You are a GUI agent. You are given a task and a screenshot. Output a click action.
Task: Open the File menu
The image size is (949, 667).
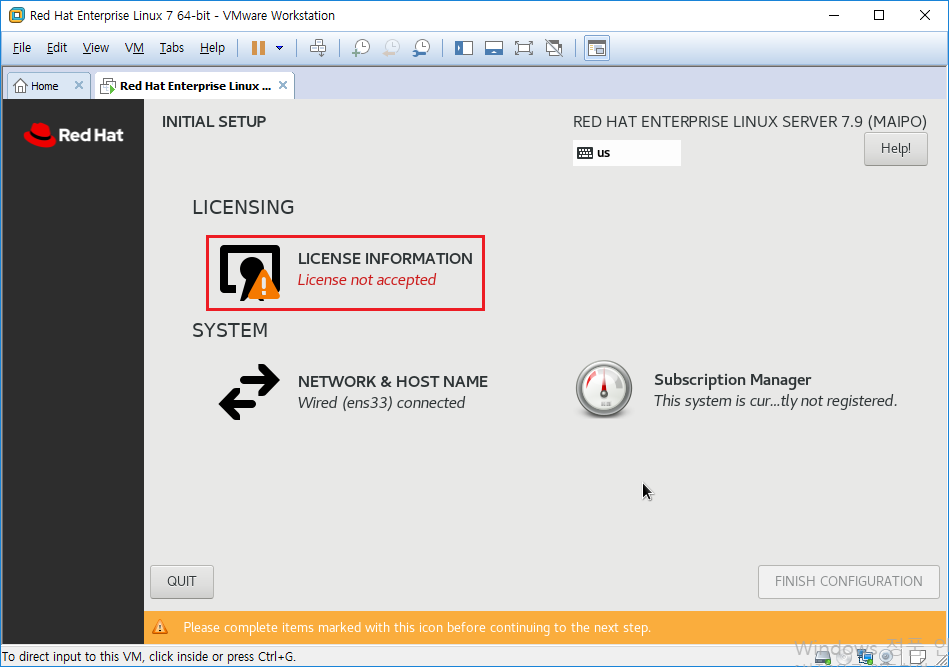22,48
